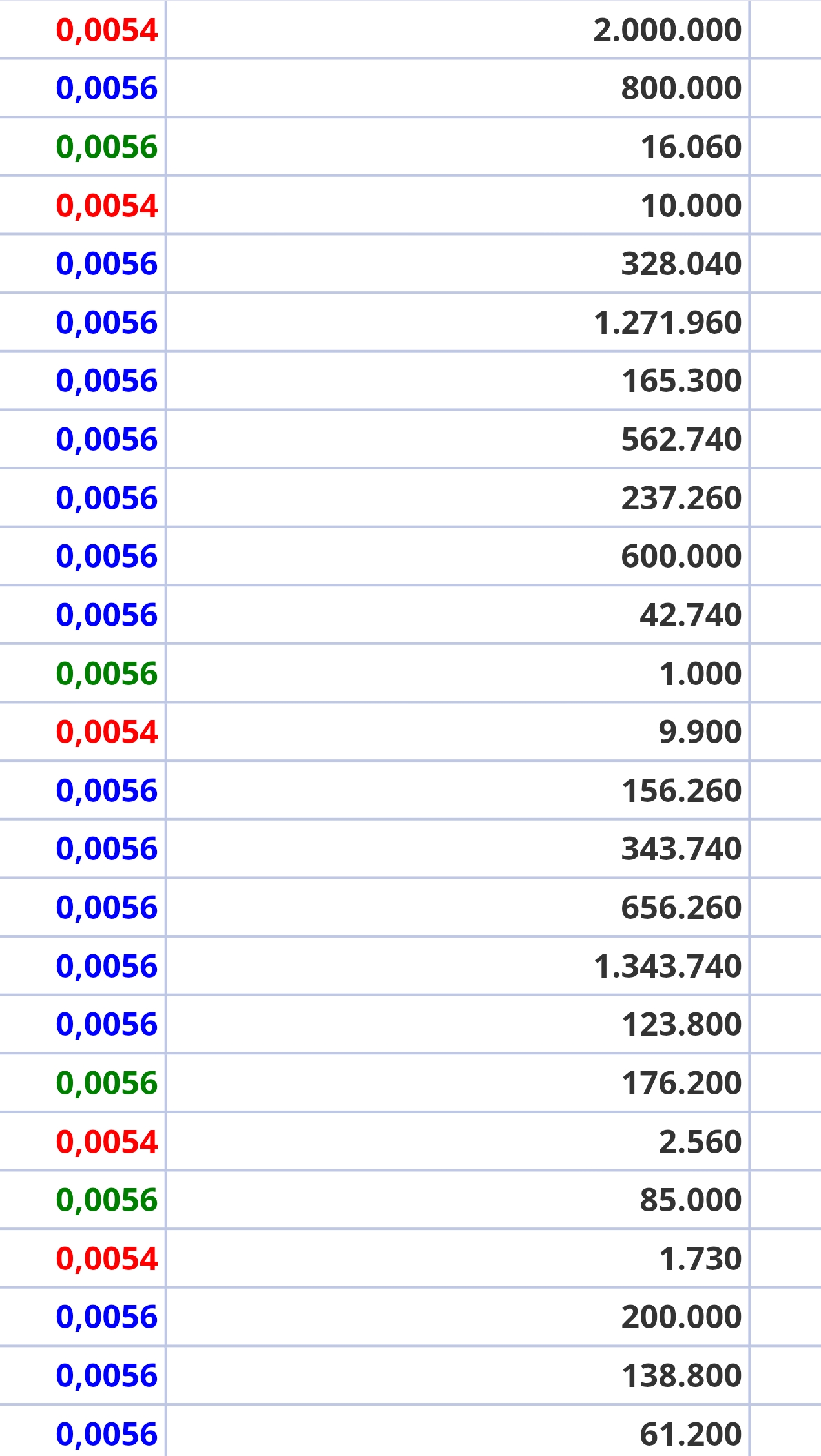The height and width of the screenshot is (1456, 821).
Task: Click the volume cell showing 9.900
Action: 700,732
